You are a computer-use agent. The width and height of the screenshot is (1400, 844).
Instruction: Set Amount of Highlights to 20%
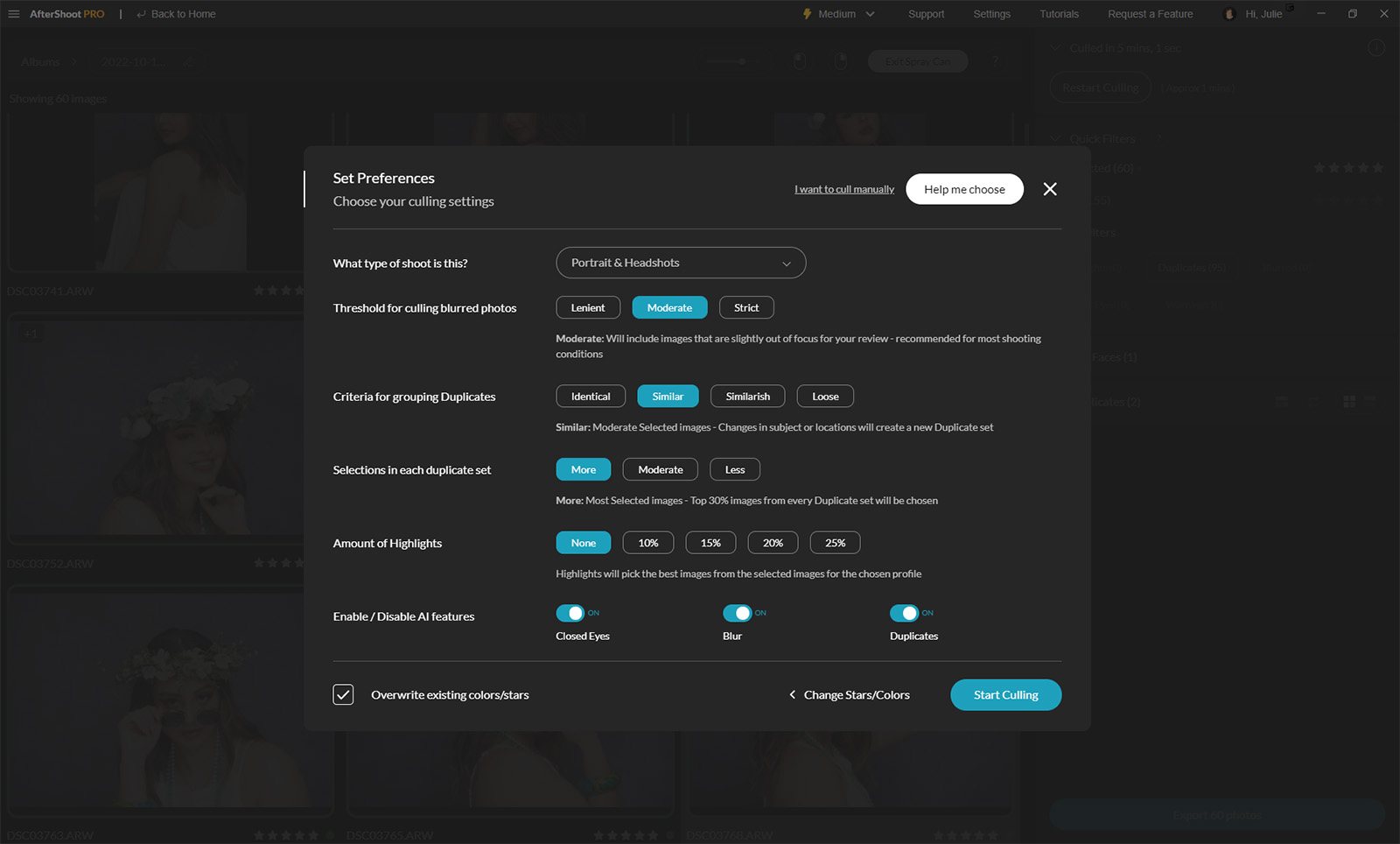[x=773, y=543]
